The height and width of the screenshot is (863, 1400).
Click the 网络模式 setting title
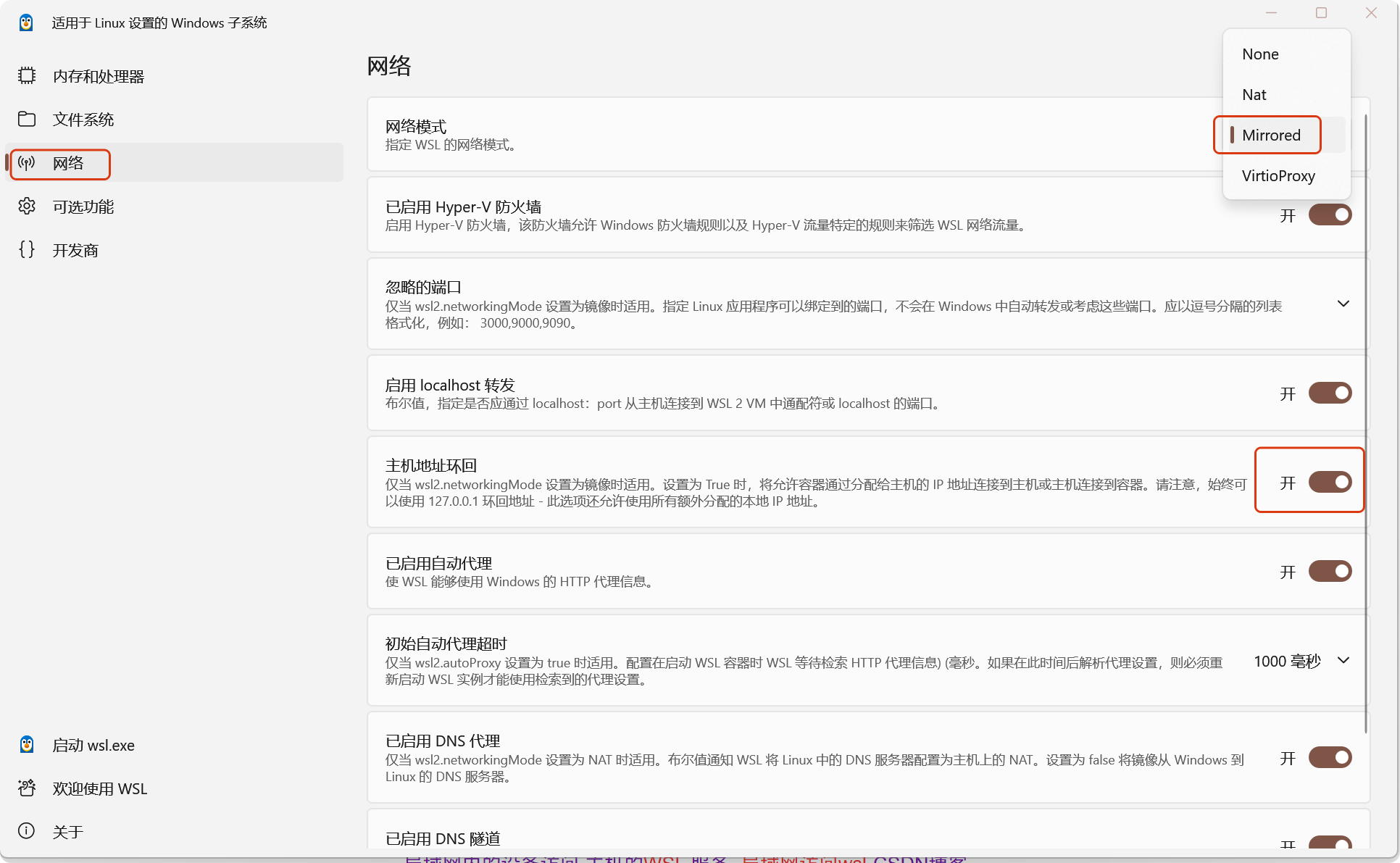pyautogui.click(x=416, y=126)
